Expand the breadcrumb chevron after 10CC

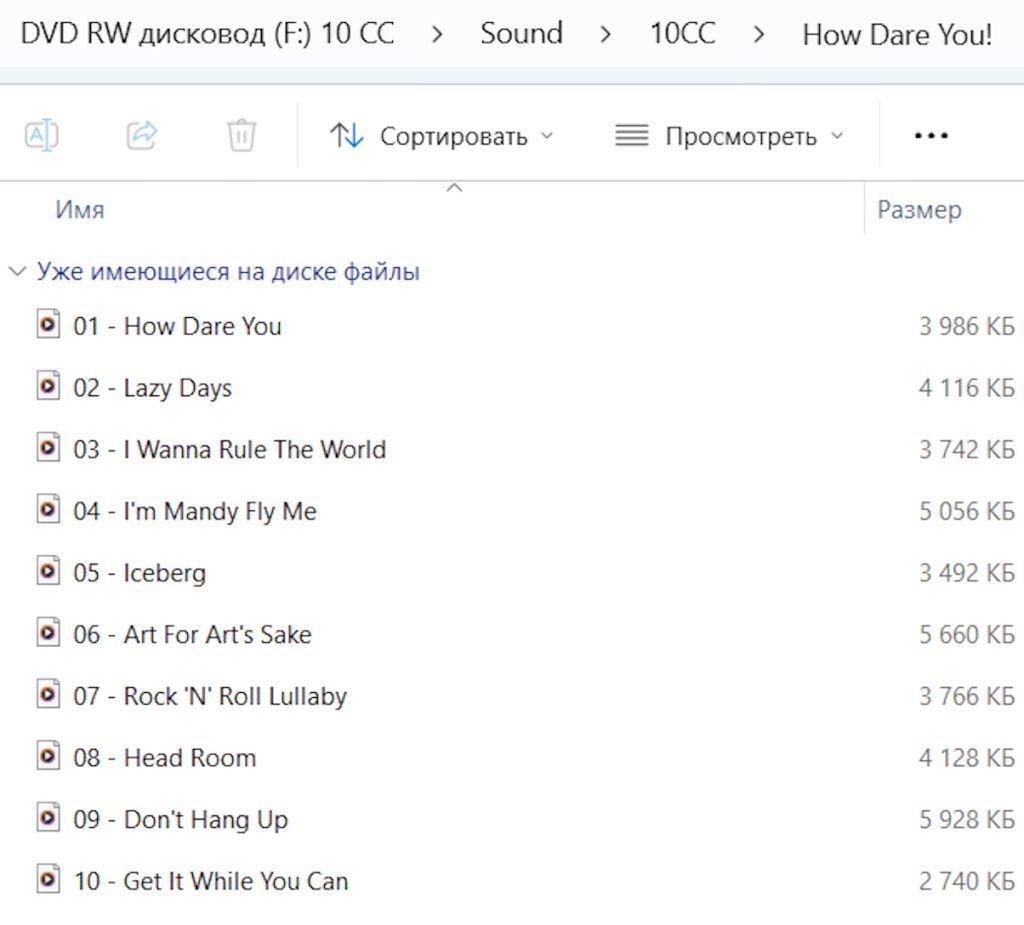[759, 34]
